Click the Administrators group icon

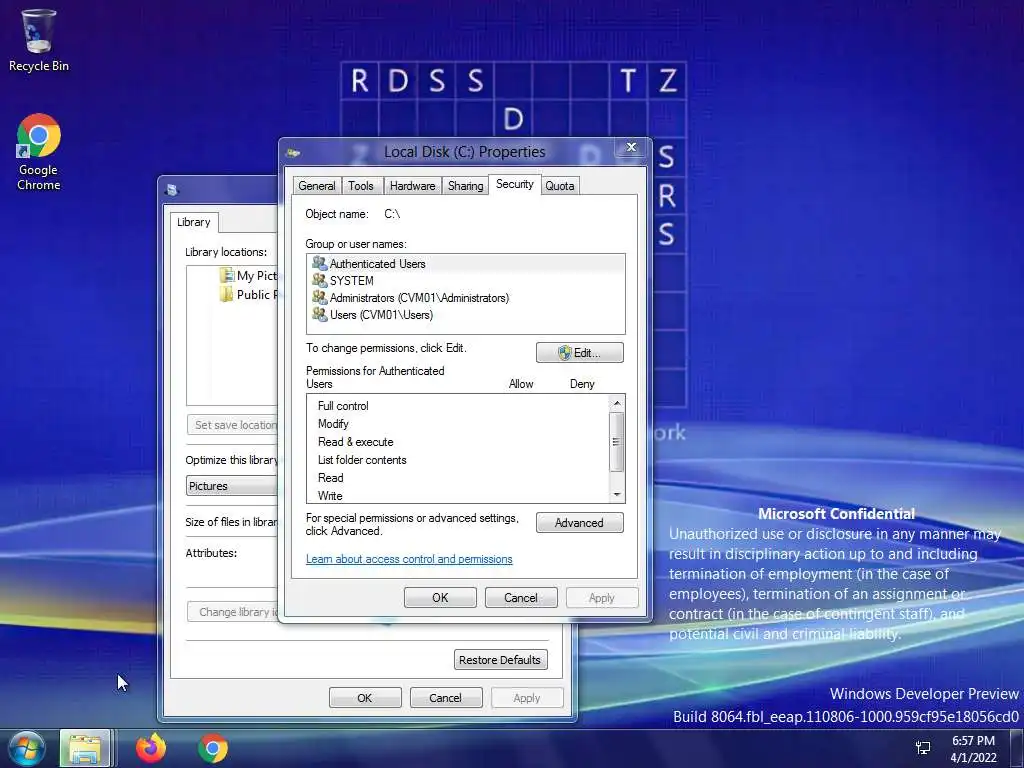pos(319,297)
